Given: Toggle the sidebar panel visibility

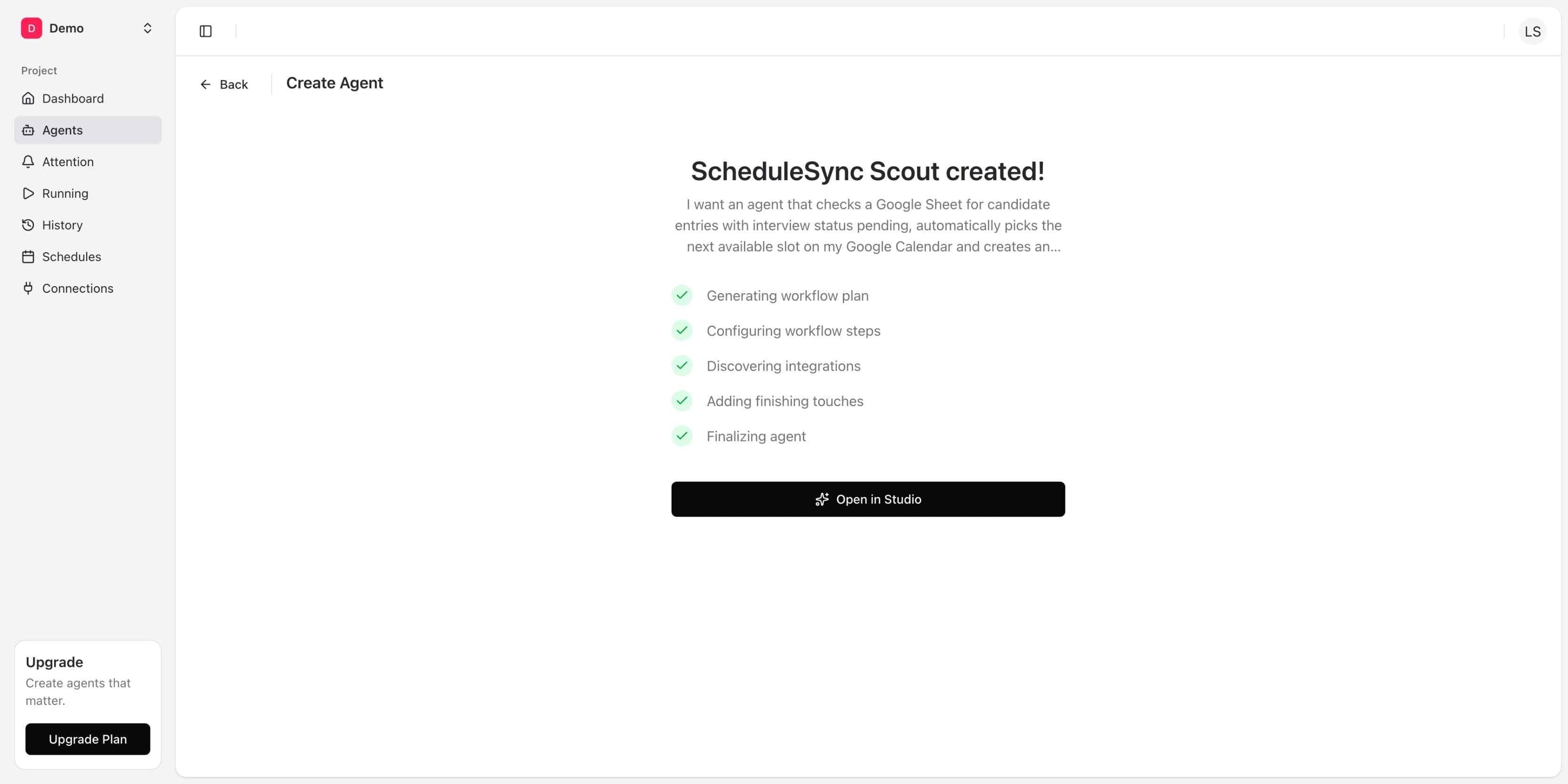Looking at the screenshot, I should point(206,31).
